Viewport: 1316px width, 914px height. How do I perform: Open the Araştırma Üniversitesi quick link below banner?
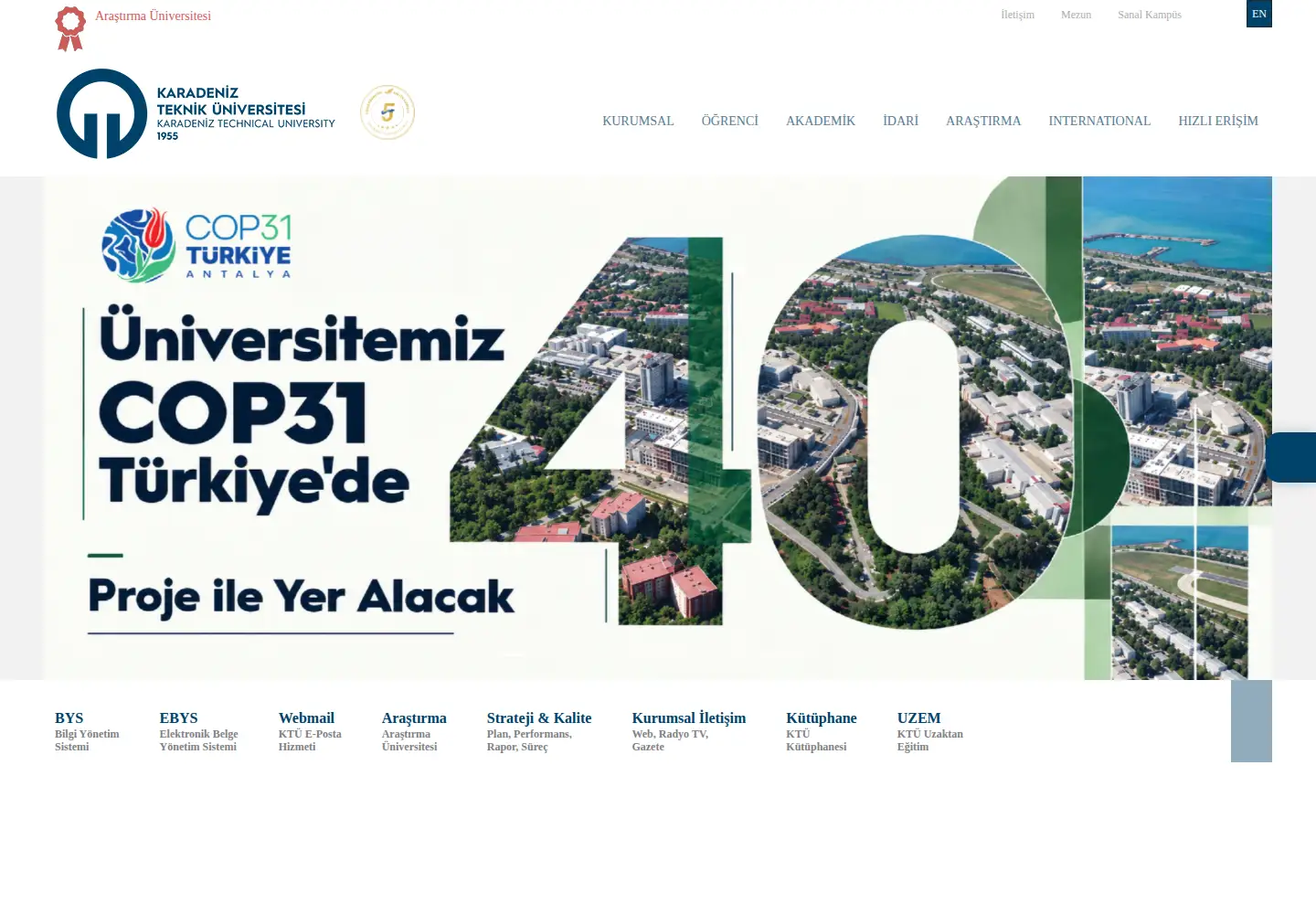[414, 731]
